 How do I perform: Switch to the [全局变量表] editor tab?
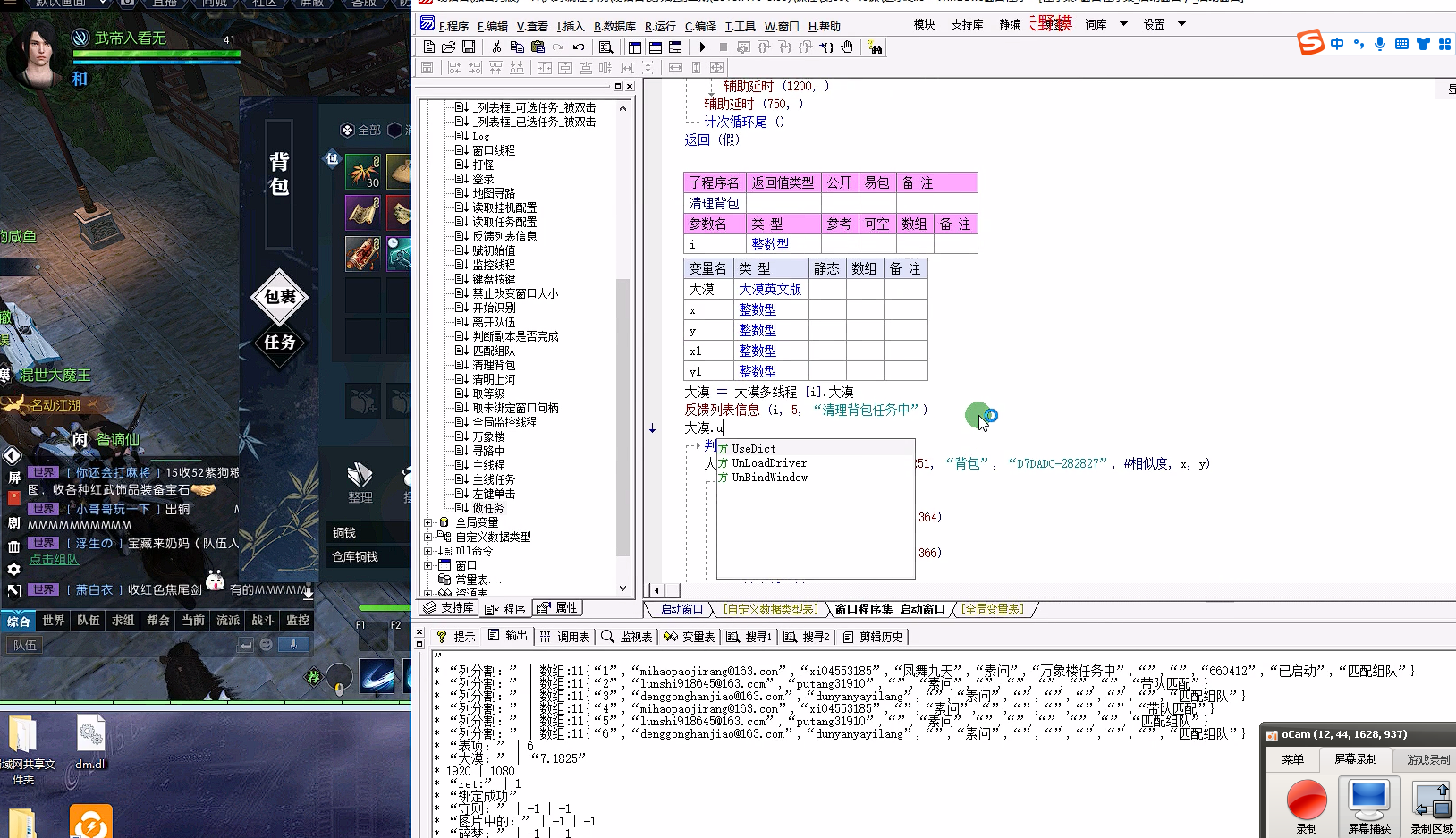click(x=994, y=609)
